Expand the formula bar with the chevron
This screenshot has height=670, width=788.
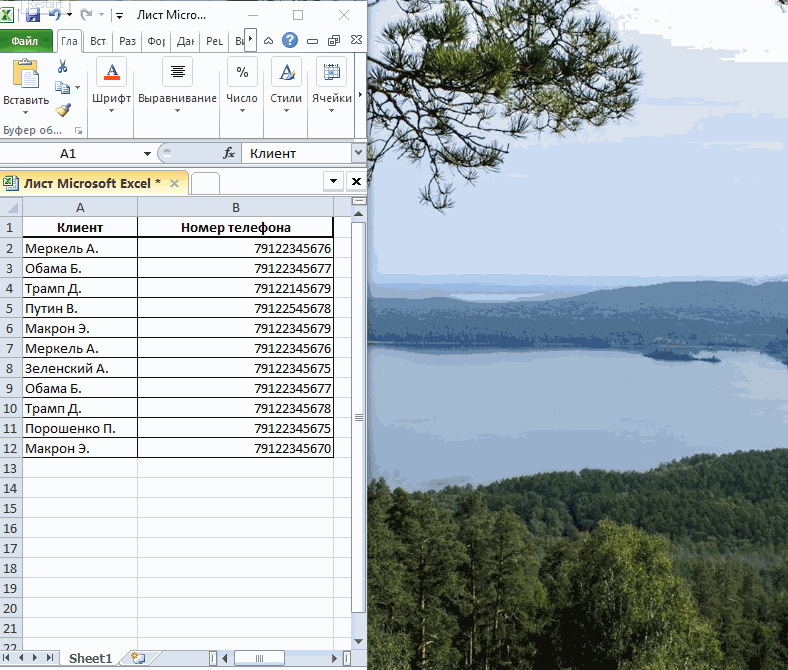[x=358, y=153]
